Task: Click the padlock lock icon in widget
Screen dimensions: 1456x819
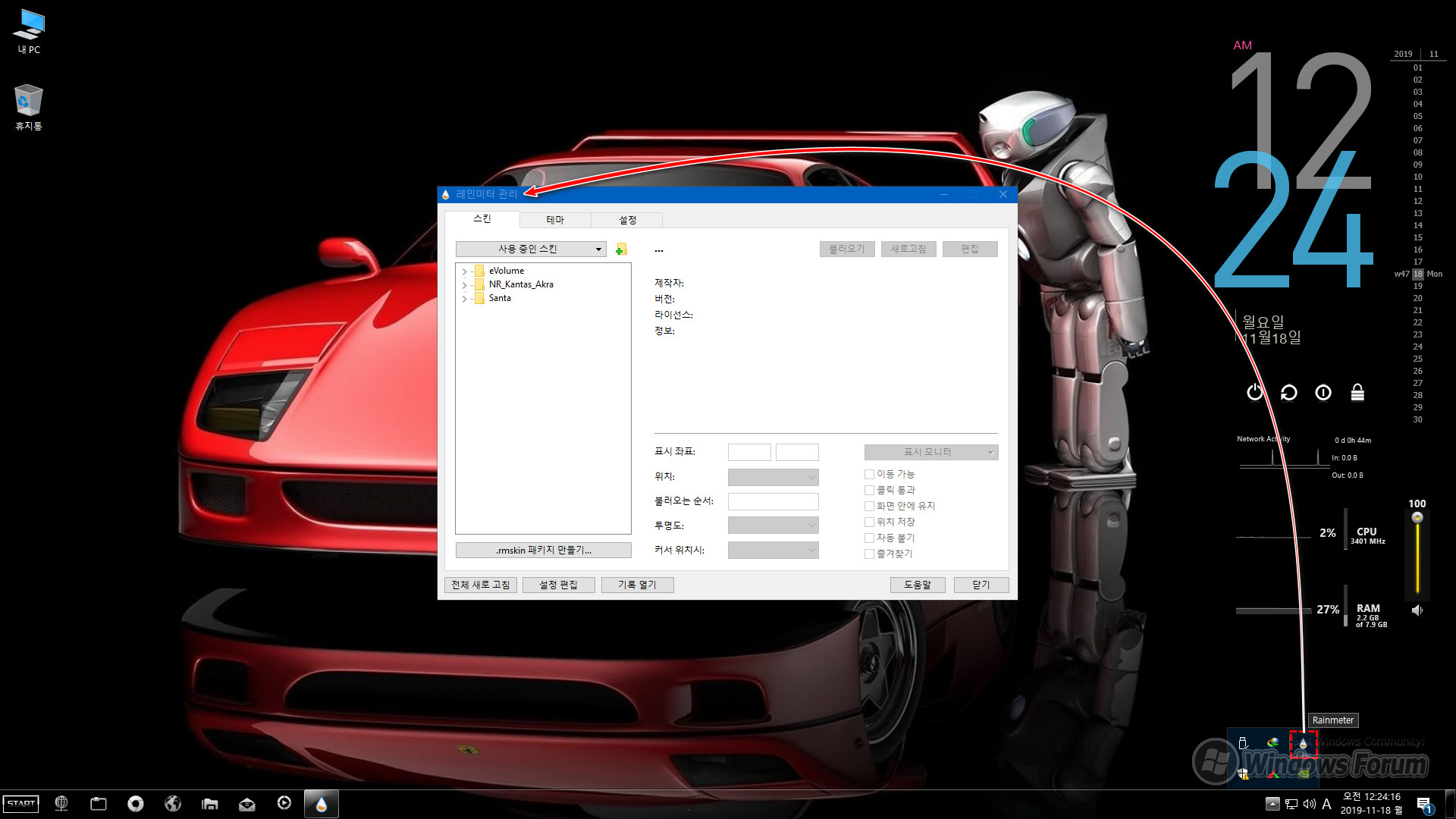Action: [1357, 392]
